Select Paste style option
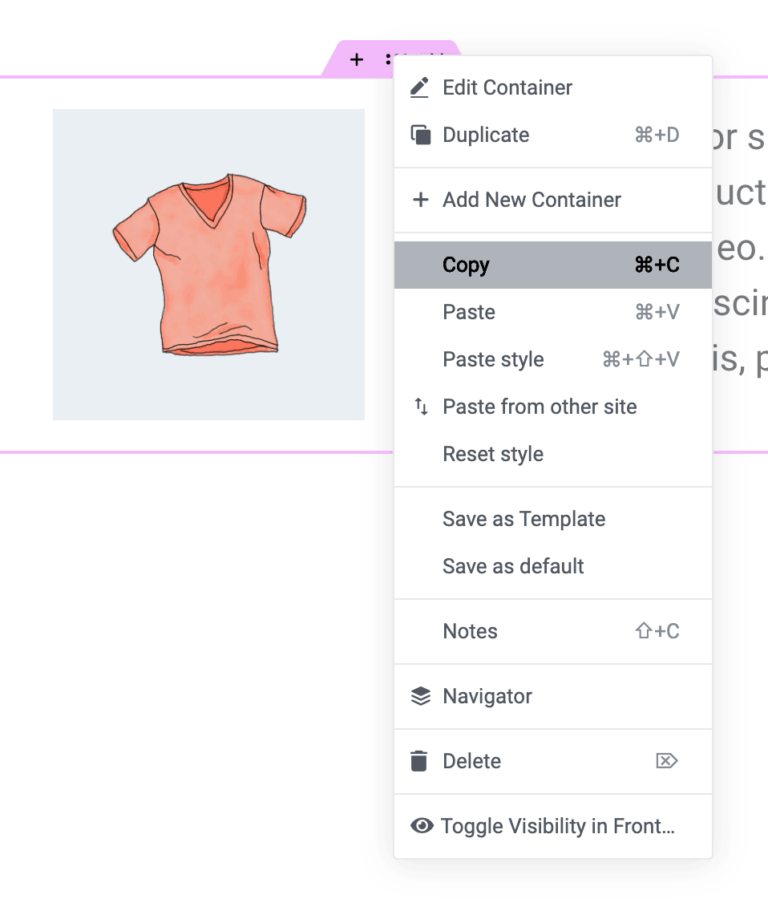The width and height of the screenshot is (768, 903). coord(493,360)
